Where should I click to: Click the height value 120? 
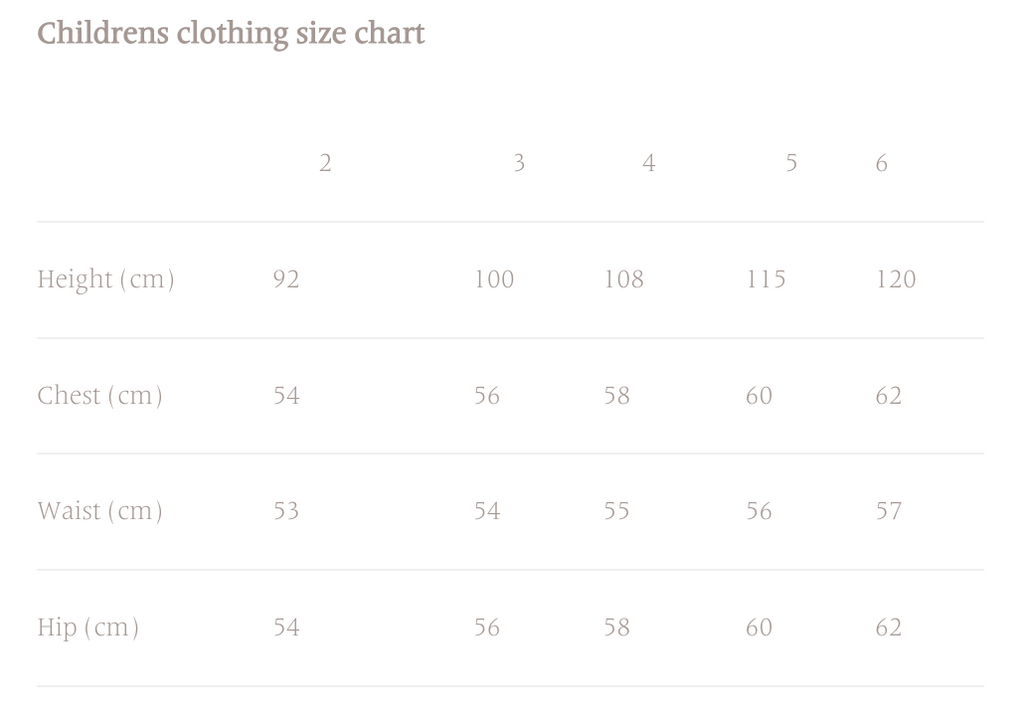point(896,279)
